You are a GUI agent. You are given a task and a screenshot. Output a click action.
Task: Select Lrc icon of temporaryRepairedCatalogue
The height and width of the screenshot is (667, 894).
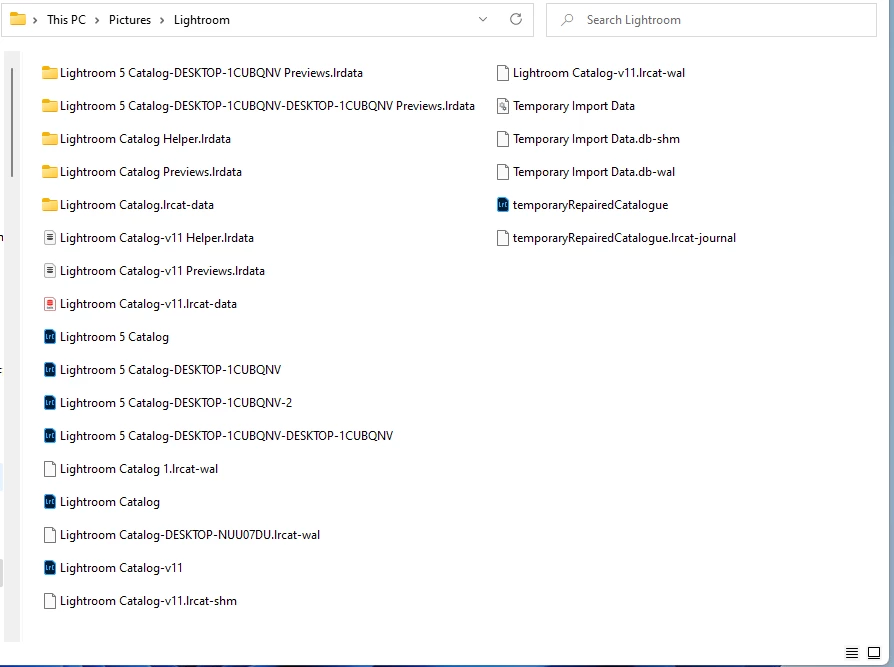pyautogui.click(x=502, y=205)
